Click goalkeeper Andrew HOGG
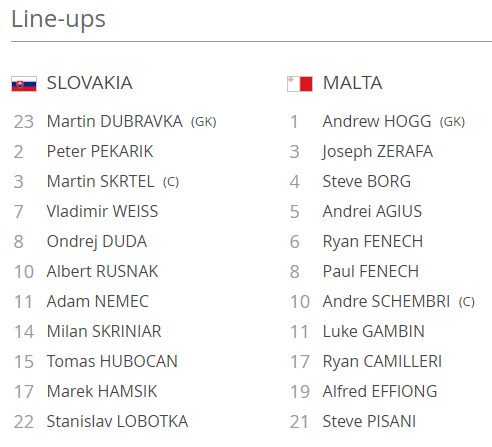492x447 pixels. pyautogui.click(x=377, y=121)
